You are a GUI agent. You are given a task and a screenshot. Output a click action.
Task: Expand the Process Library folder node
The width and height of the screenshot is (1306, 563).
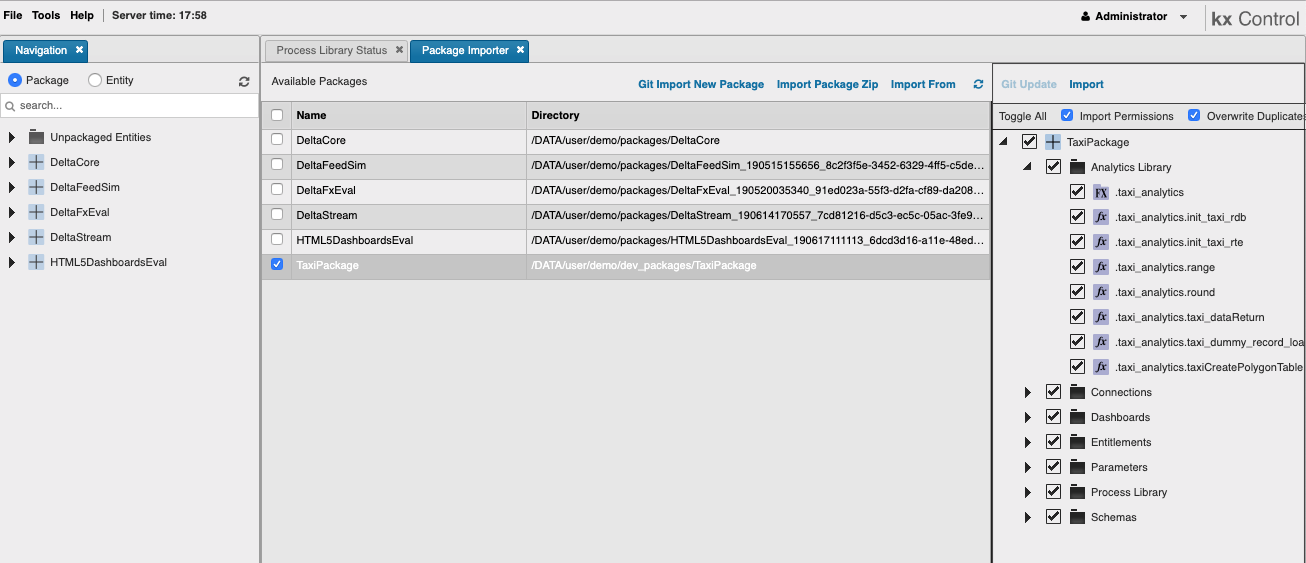click(1028, 492)
